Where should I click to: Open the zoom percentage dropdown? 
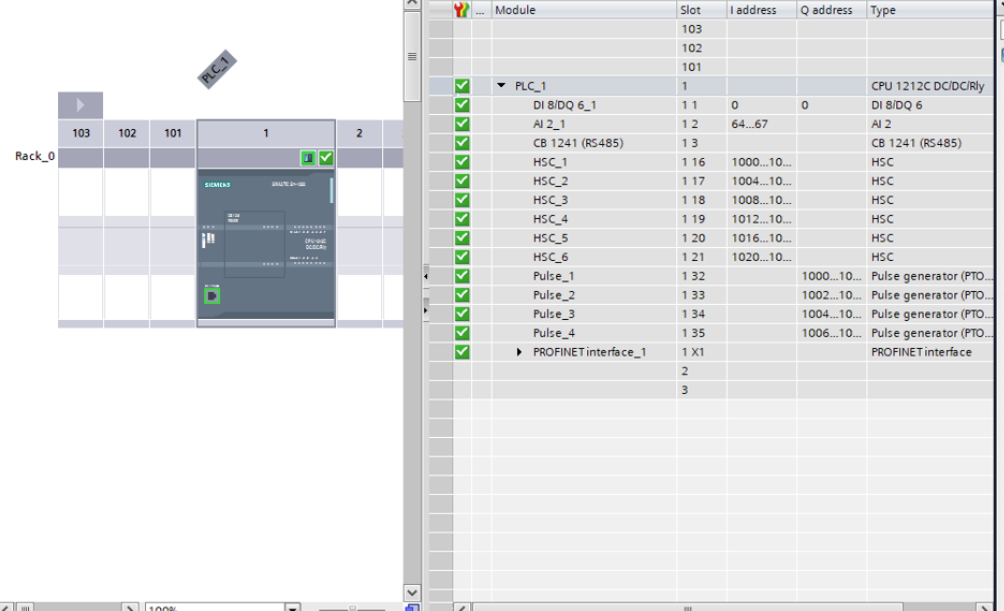click(x=292, y=606)
